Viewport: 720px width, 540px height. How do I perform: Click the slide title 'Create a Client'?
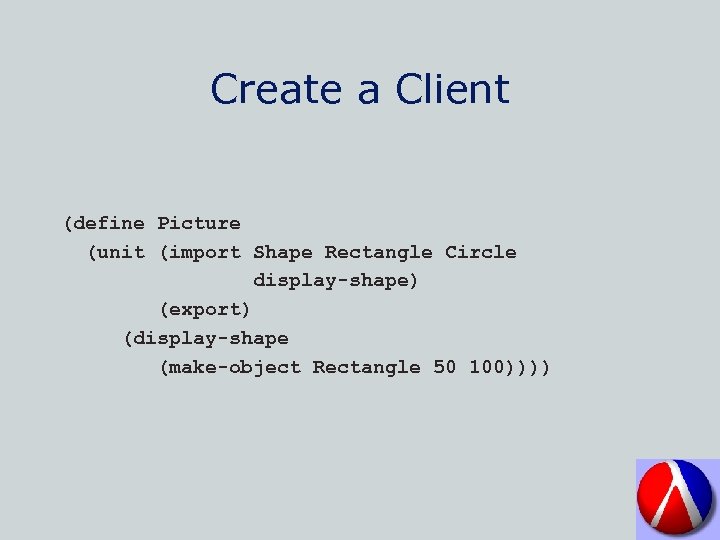(360, 89)
